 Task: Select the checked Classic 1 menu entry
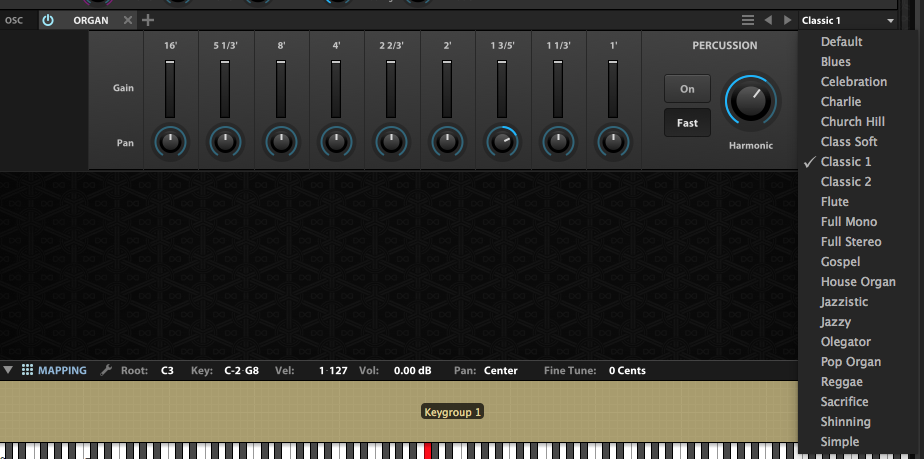848,162
